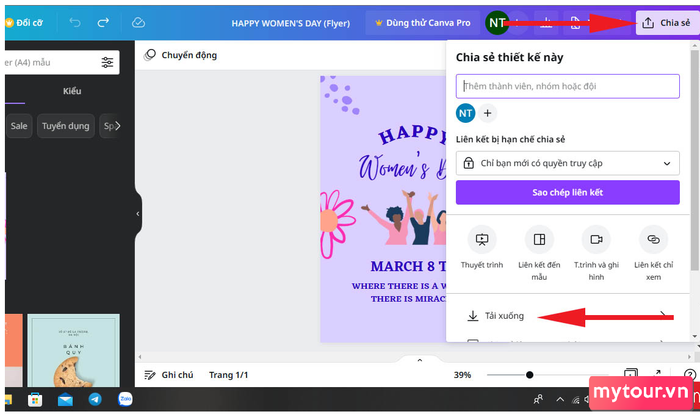Click the Redo arrow in top bar
This screenshot has height=419, width=700.
104,22
